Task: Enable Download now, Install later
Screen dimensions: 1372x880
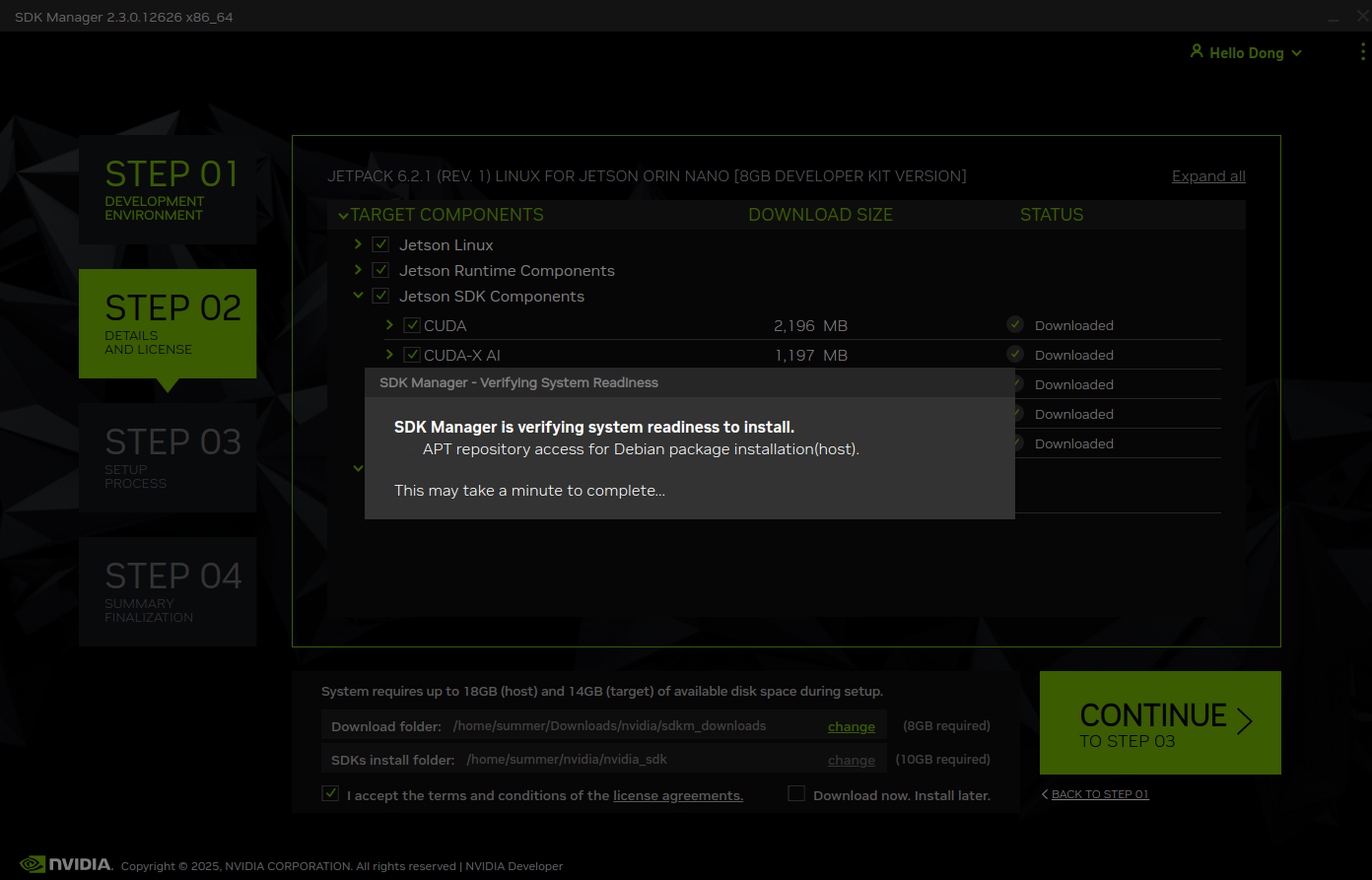Action: tap(795, 792)
